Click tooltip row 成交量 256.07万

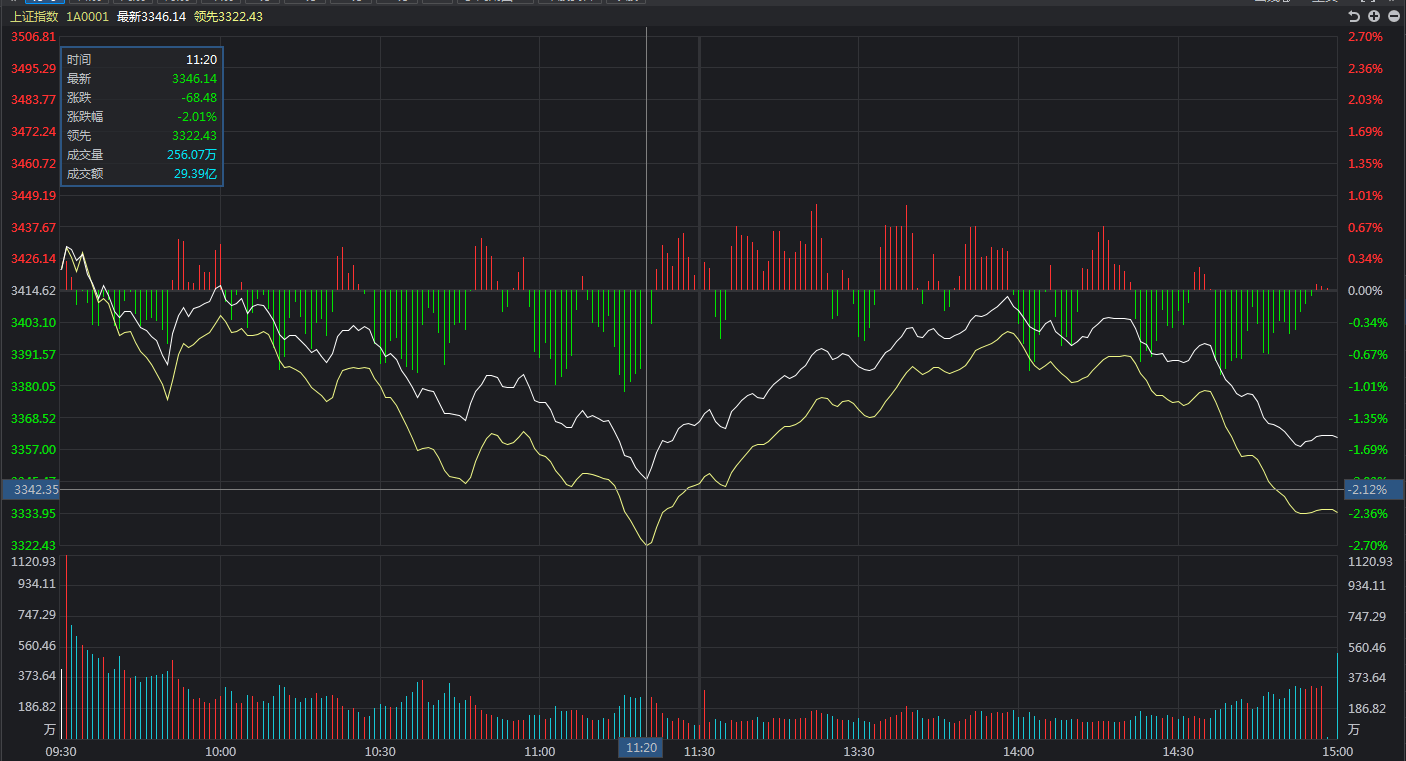tap(142, 155)
